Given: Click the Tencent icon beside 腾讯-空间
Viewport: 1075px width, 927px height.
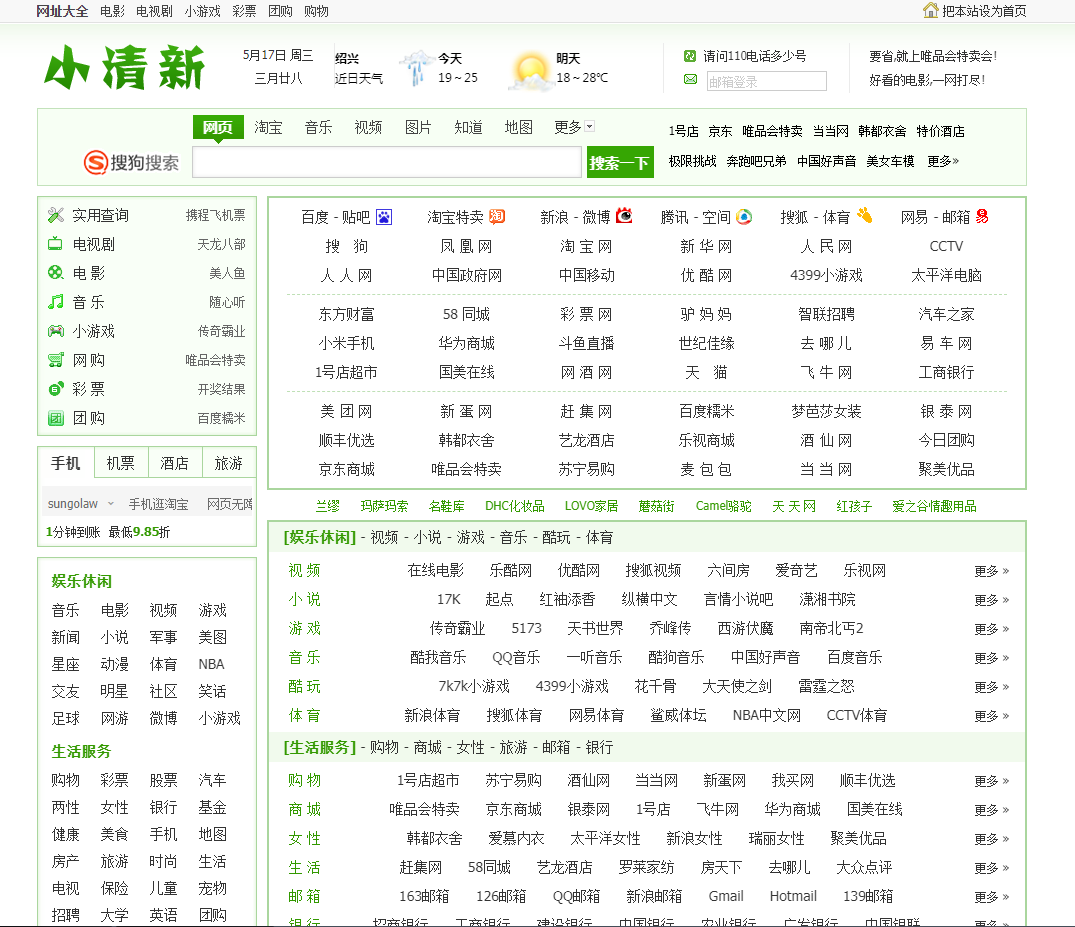Looking at the screenshot, I should tap(744, 217).
